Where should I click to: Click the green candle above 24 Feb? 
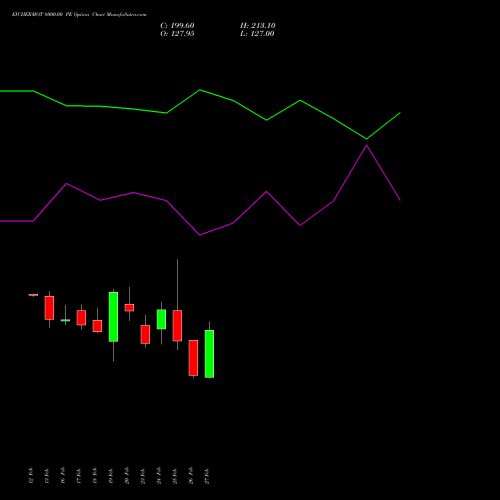(x=161, y=319)
